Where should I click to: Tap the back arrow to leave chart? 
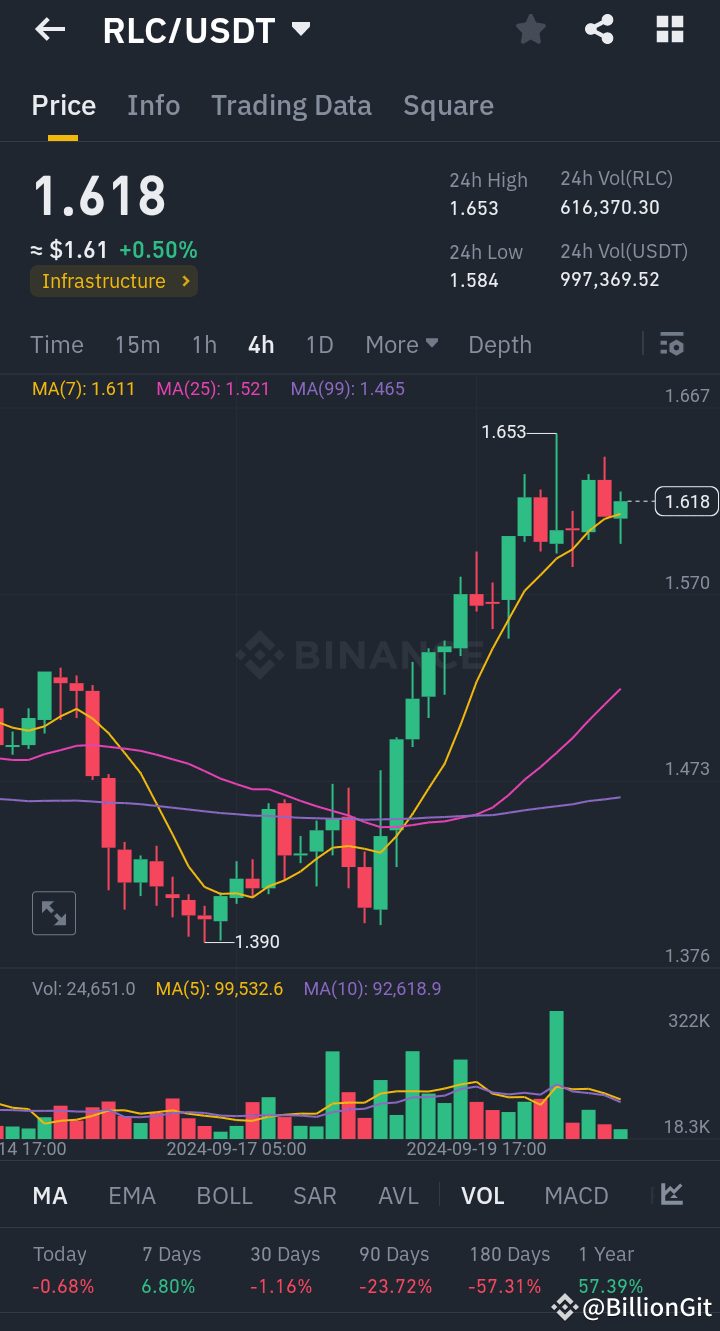tap(48, 29)
